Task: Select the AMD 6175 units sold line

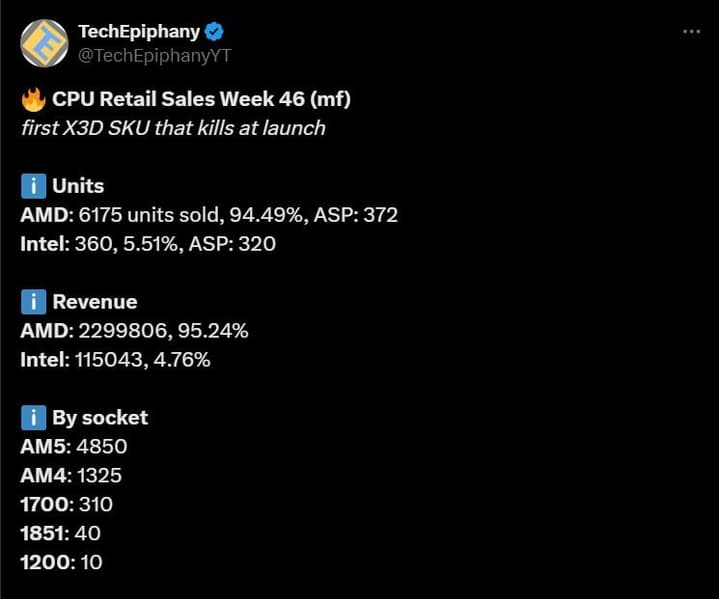Action: click(209, 215)
